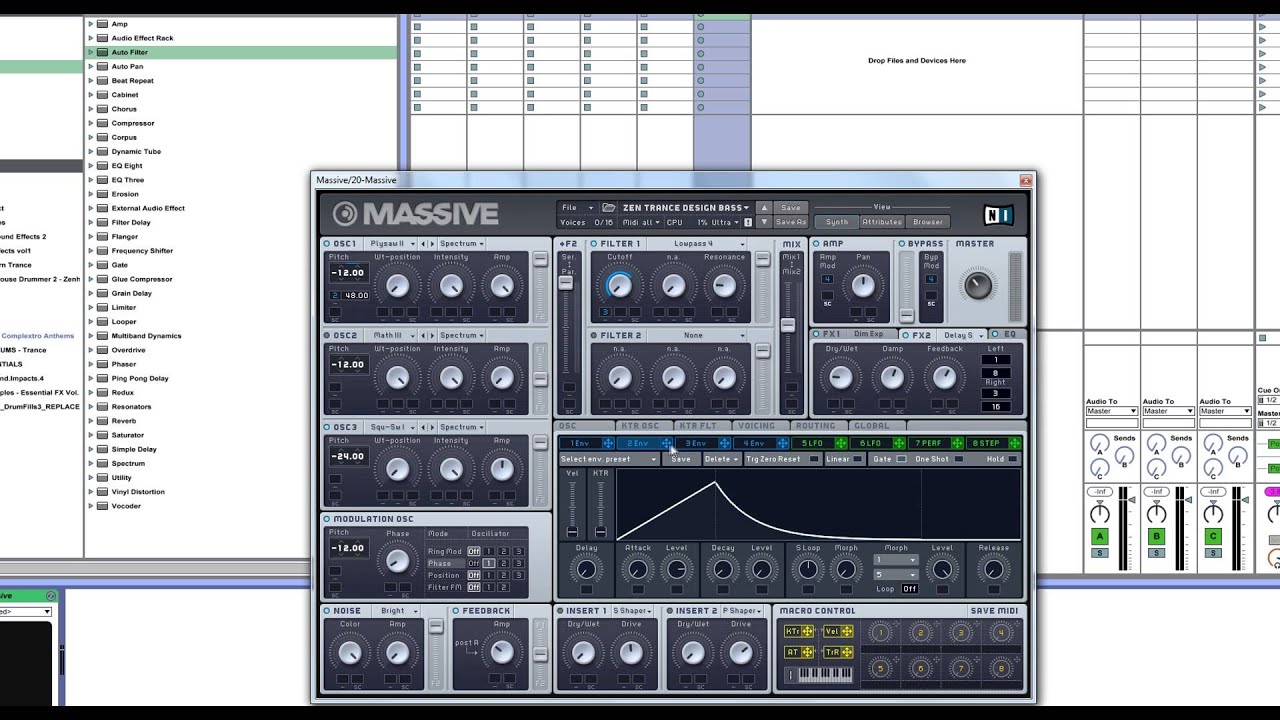Click the previous preset up arrow
The height and width of the screenshot is (720, 1280).
click(x=765, y=207)
